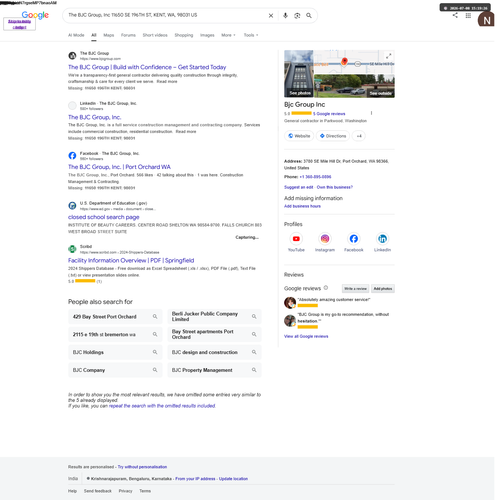Open Facebook profile icon in Profiles
Image resolution: width=500 pixels, height=500 pixels.
354,239
